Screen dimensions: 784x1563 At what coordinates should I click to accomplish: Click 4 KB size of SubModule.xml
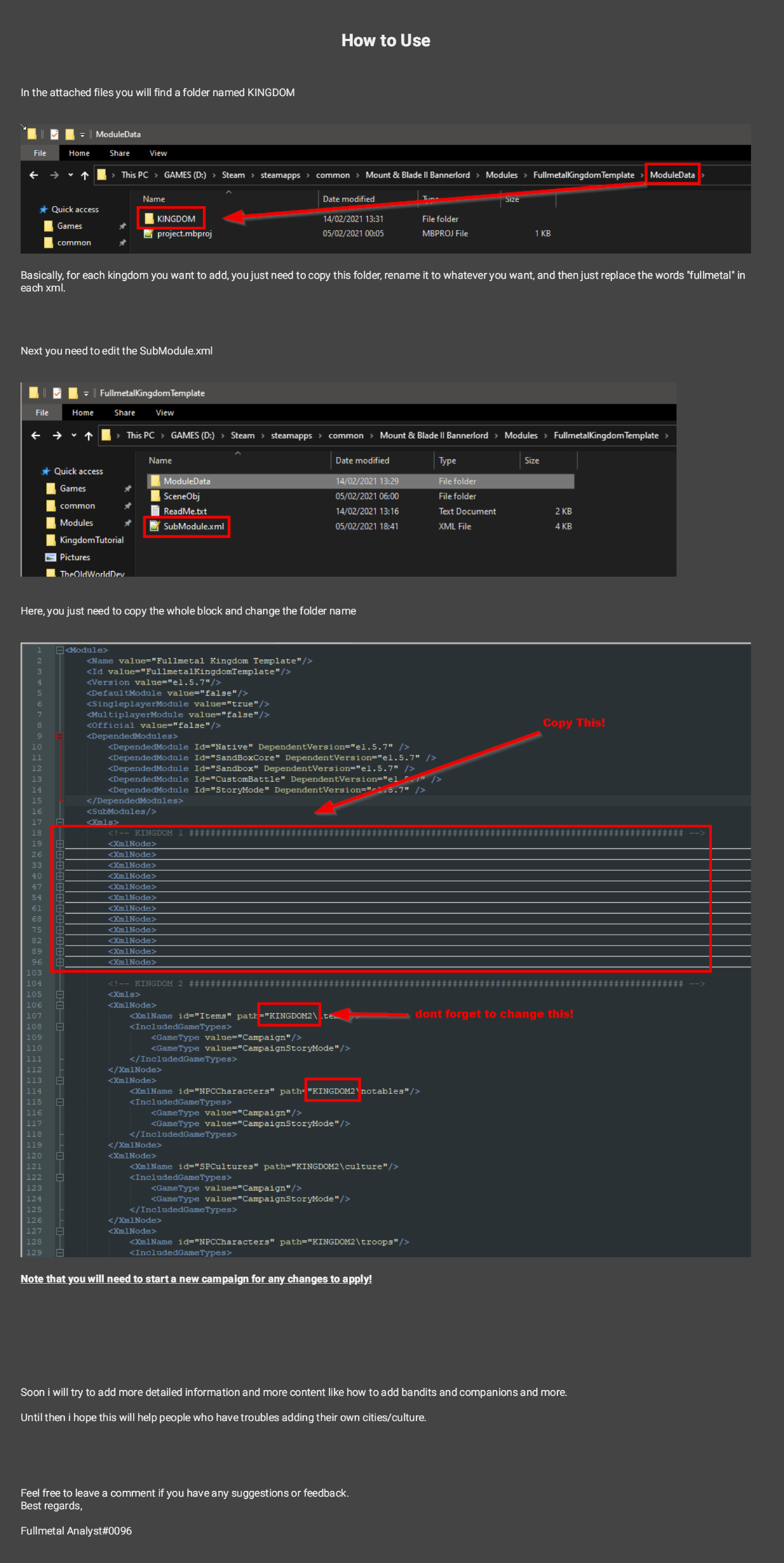pyautogui.click(x=563, y=526)
